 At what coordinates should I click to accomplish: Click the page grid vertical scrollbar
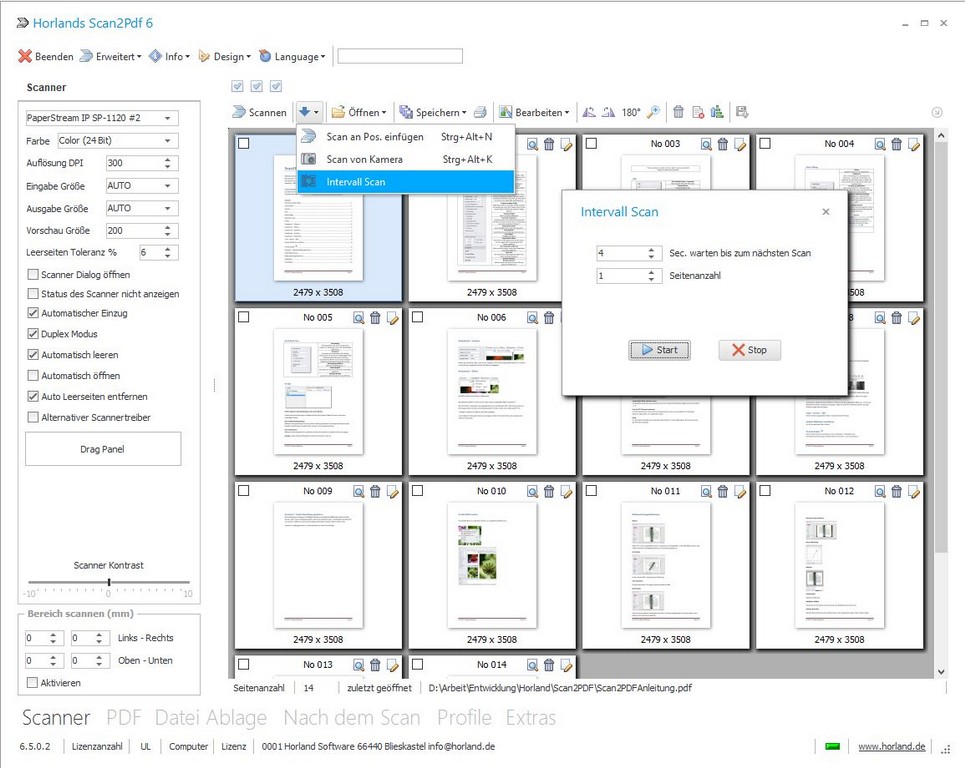tap(941, 403)
